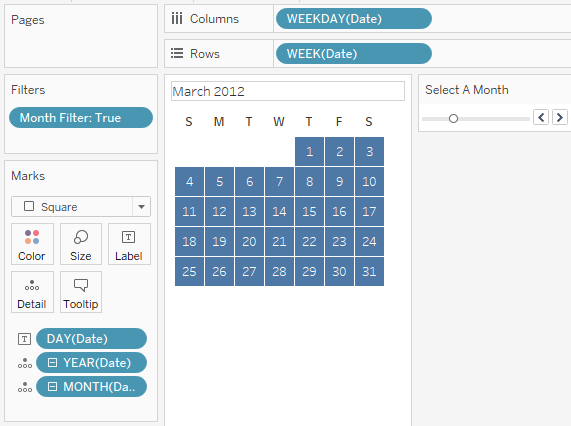
Task: Click the March 2012 title field
Action: coord(288,91)
